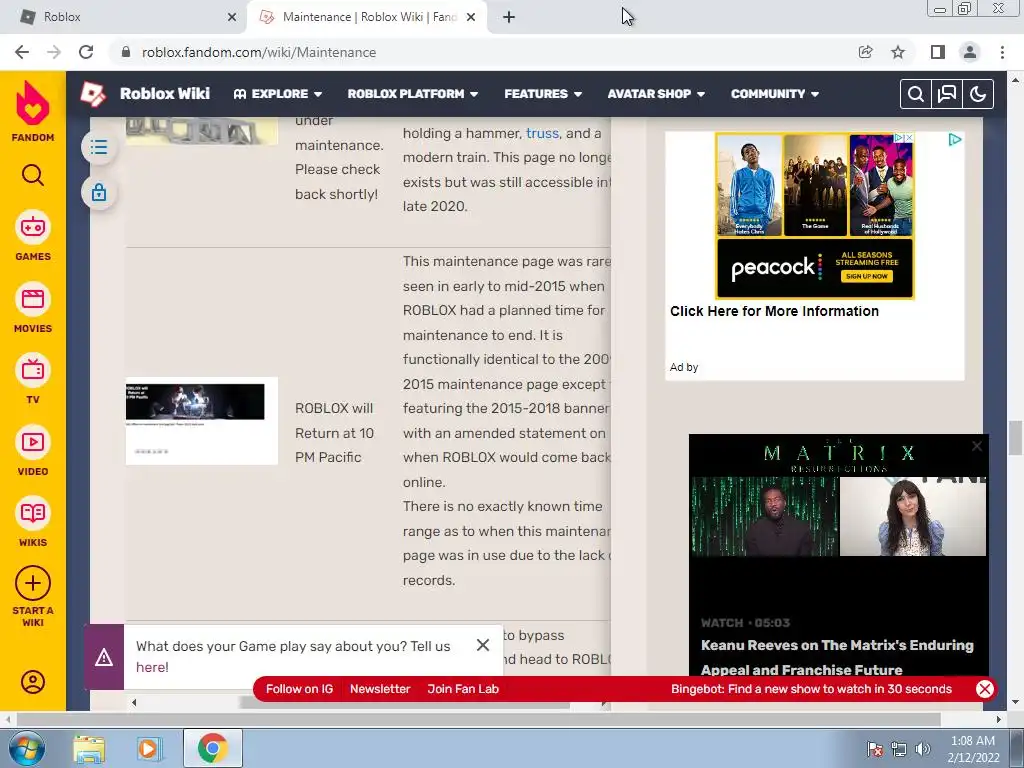The width and height of the screenshot is (1024, 768).
Task: Expand the Explore dropdown menu
Action: [278, 94]
